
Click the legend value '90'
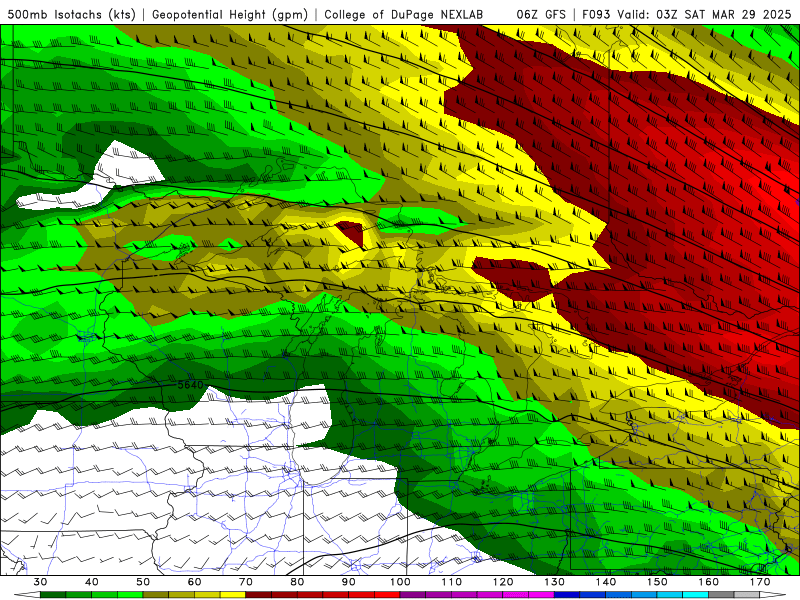pyautogui.click(x=348, y=582)
